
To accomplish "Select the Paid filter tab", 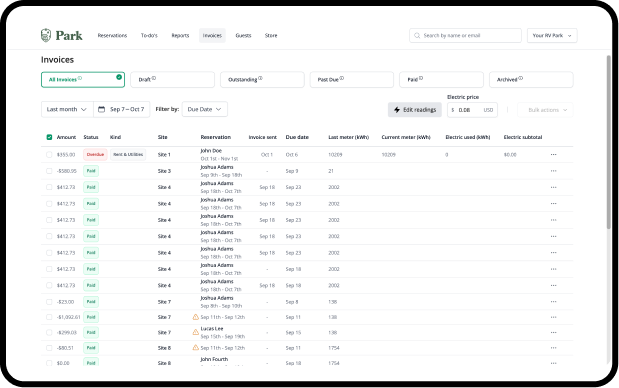I will point(441,79).
